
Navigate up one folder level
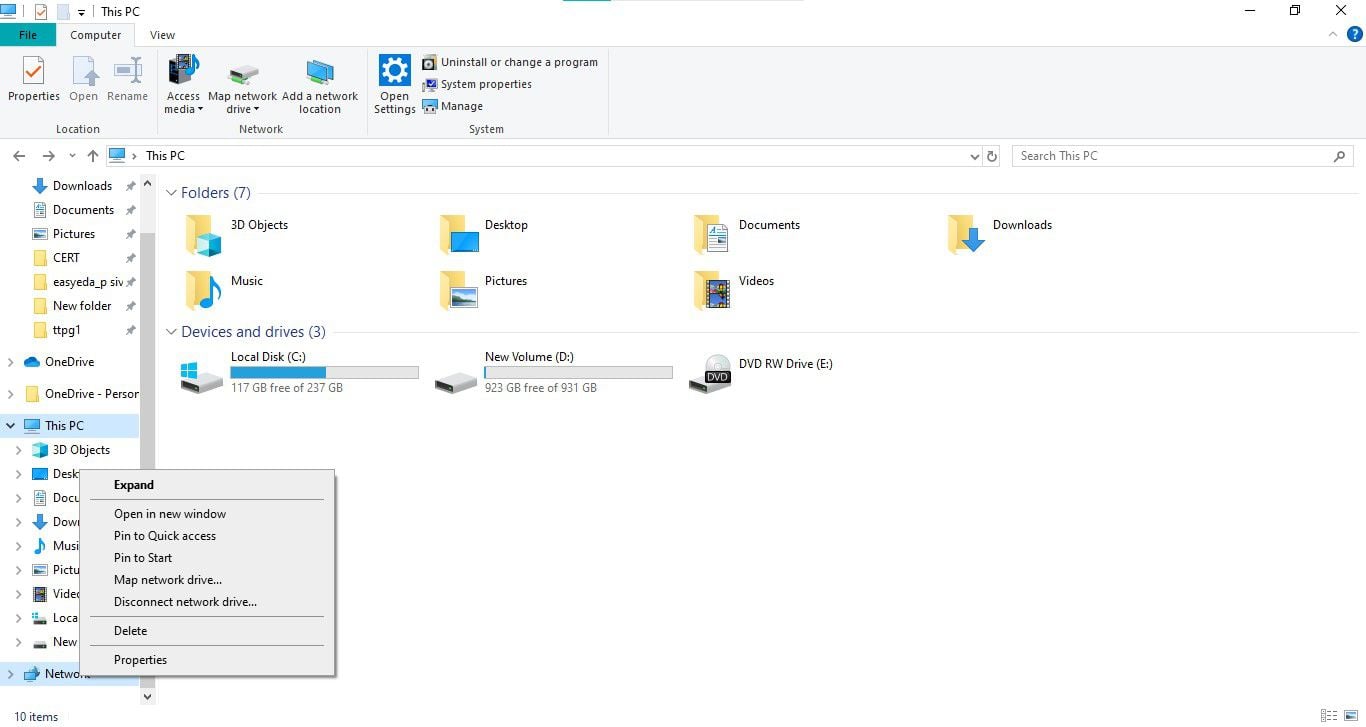tap(92, 155)
